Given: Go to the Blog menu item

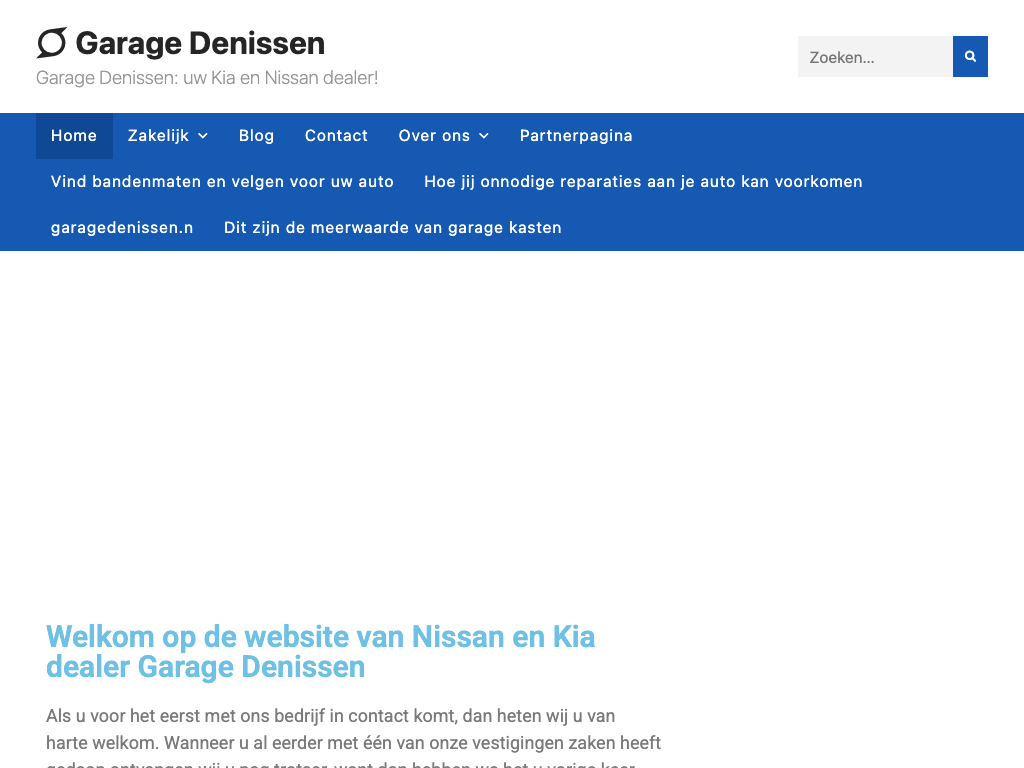Looking at the screenshot, I should (257, 136).
